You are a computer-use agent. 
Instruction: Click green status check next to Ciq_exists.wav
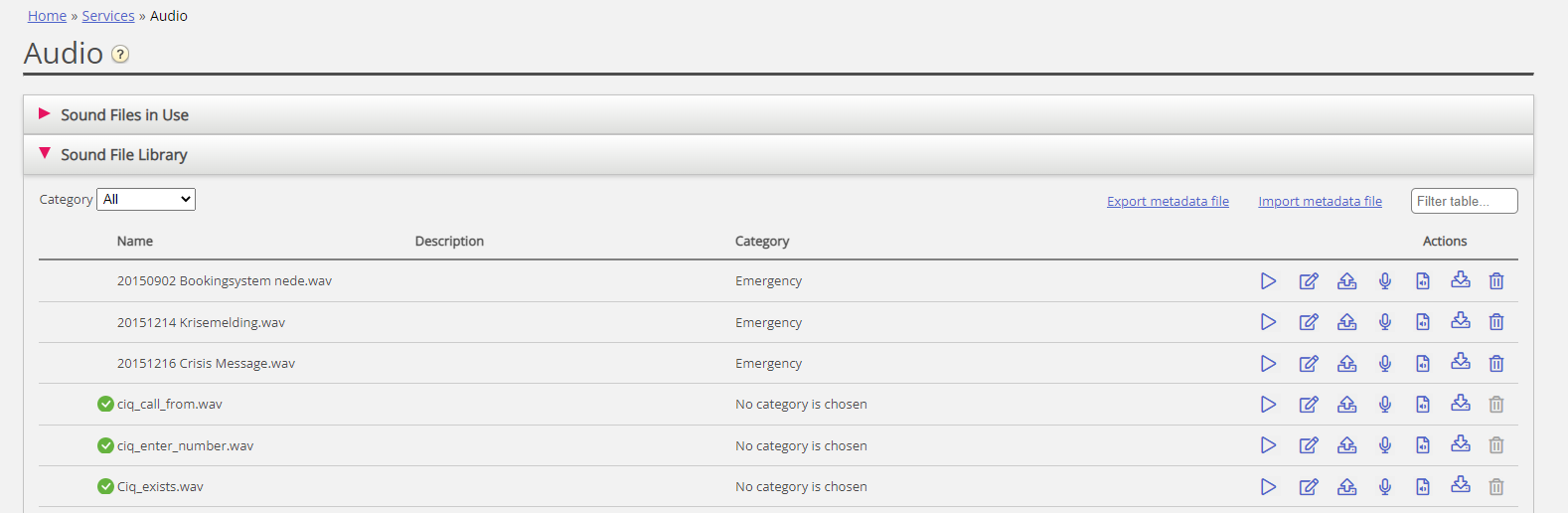tap(105, 486)
